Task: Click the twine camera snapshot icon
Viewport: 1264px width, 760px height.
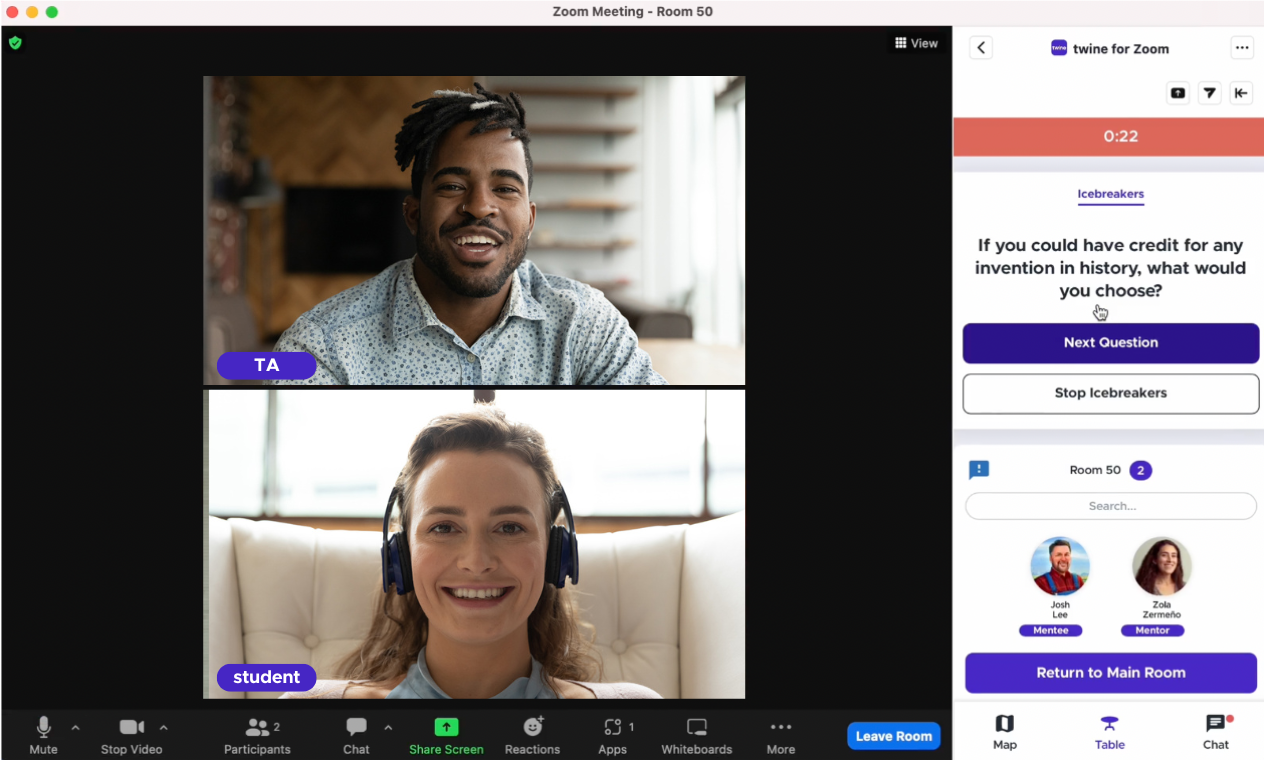Action: click(x=1178, y=93)
